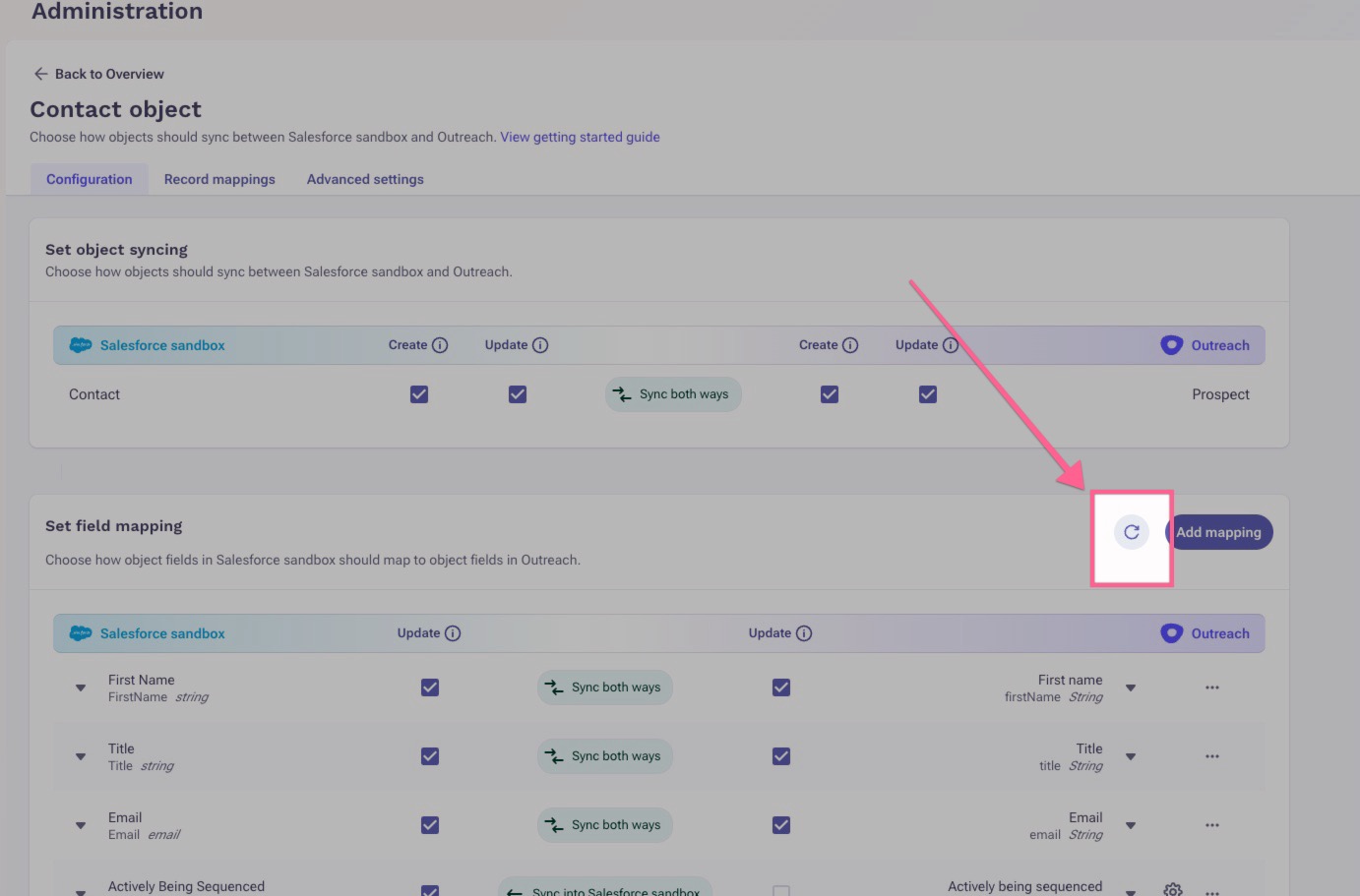This screenshot has width=1360, height=896.
Task: Open Outreach title field dropdown
Action: point(1131,757)
